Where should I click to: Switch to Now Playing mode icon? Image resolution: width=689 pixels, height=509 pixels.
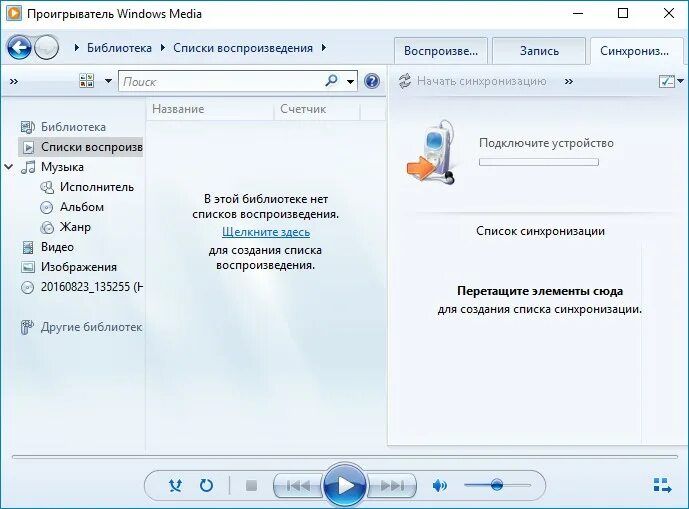click(662, 485)
